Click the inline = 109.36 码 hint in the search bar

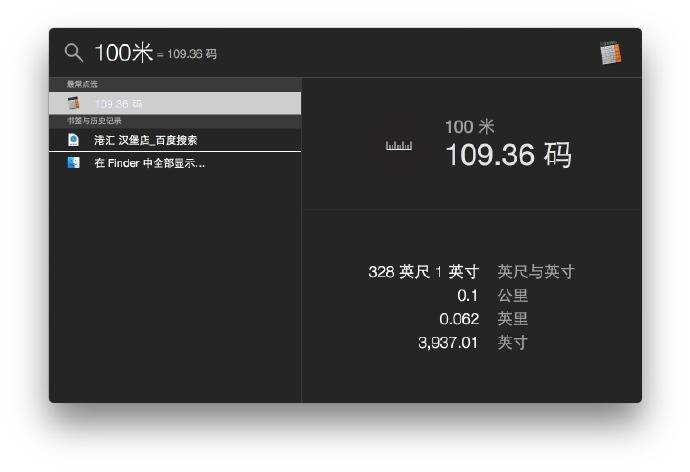click(x=187, y=54)
